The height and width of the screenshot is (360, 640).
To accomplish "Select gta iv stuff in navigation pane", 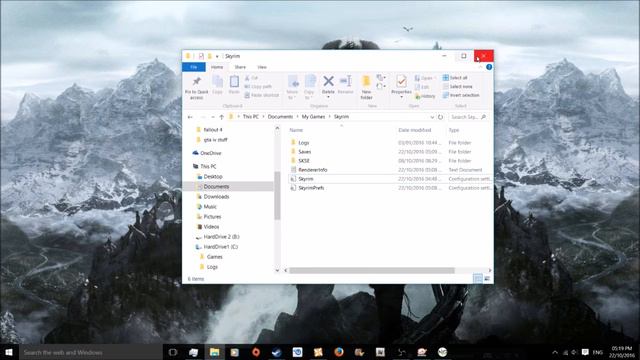I will (215, 140).
